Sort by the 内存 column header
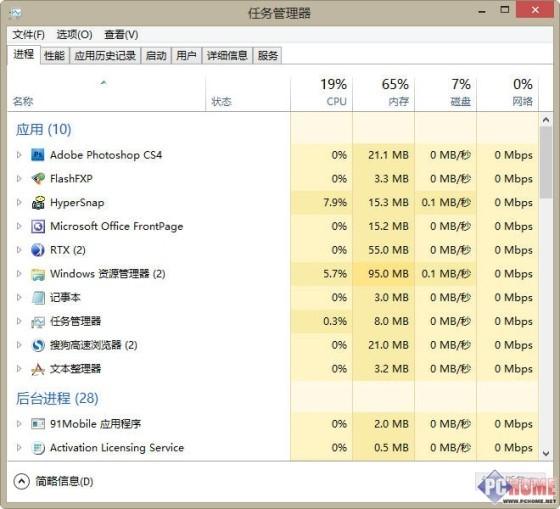The width and height of the screenshot is (560, 509). [384, 93]
